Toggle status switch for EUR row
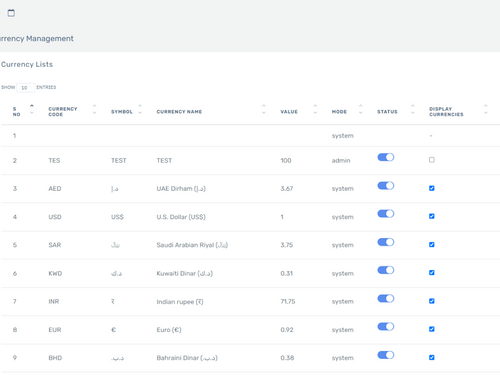 (x=386, y=326)
